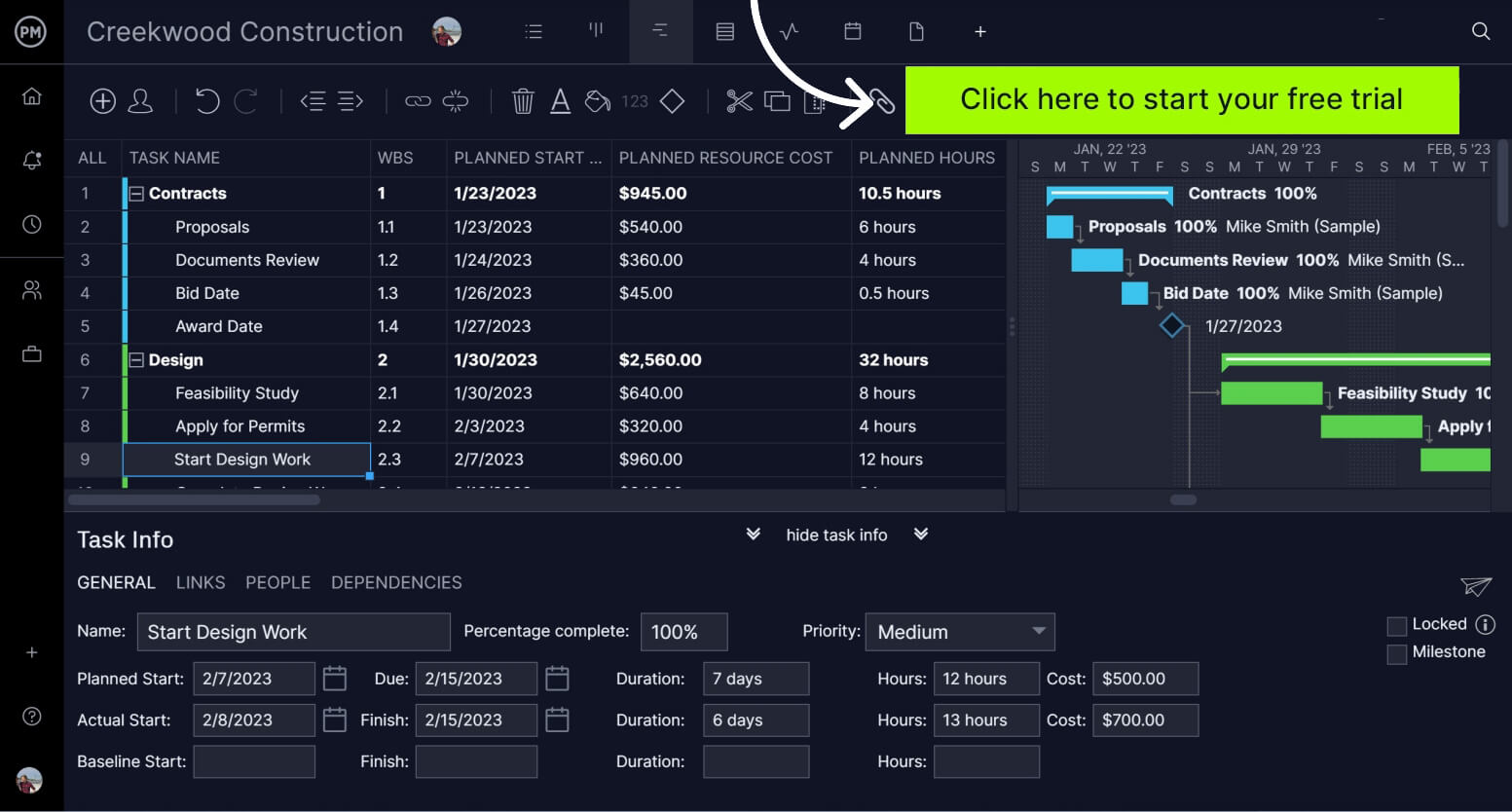Add a new task with the plus icon

click(102, 100)
